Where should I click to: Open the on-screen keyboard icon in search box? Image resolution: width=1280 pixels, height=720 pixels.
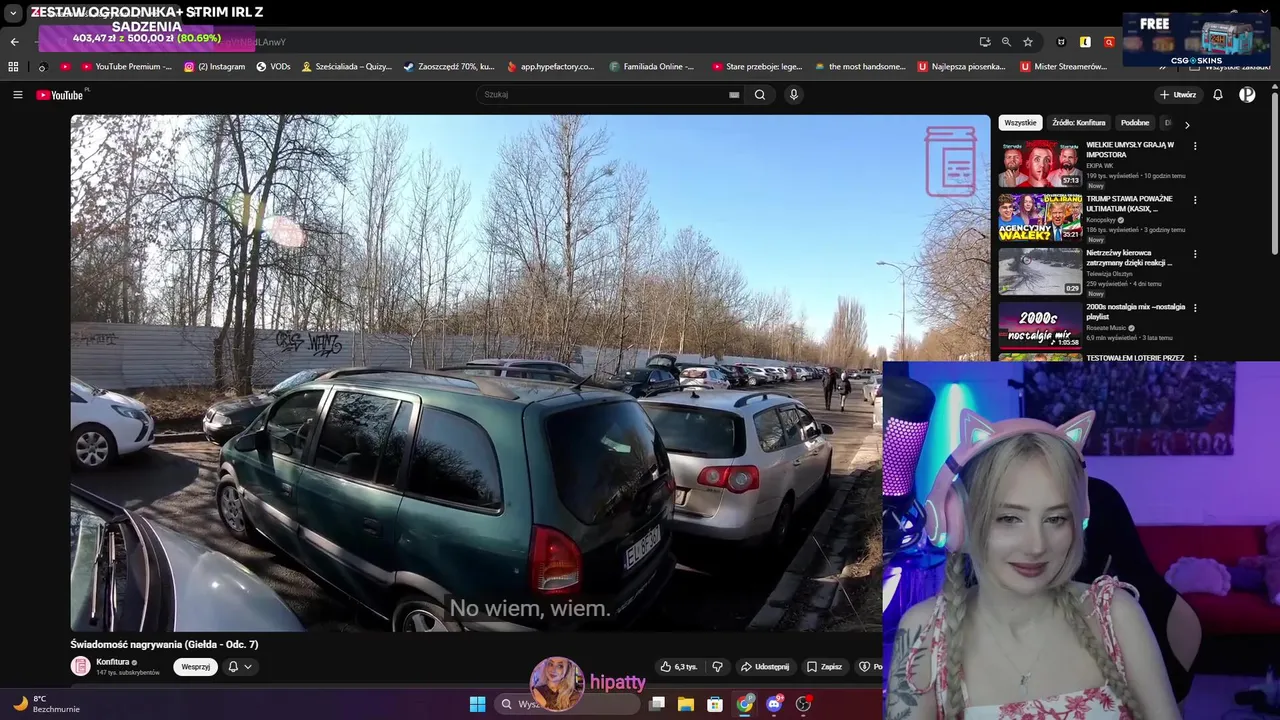[734, 95]
